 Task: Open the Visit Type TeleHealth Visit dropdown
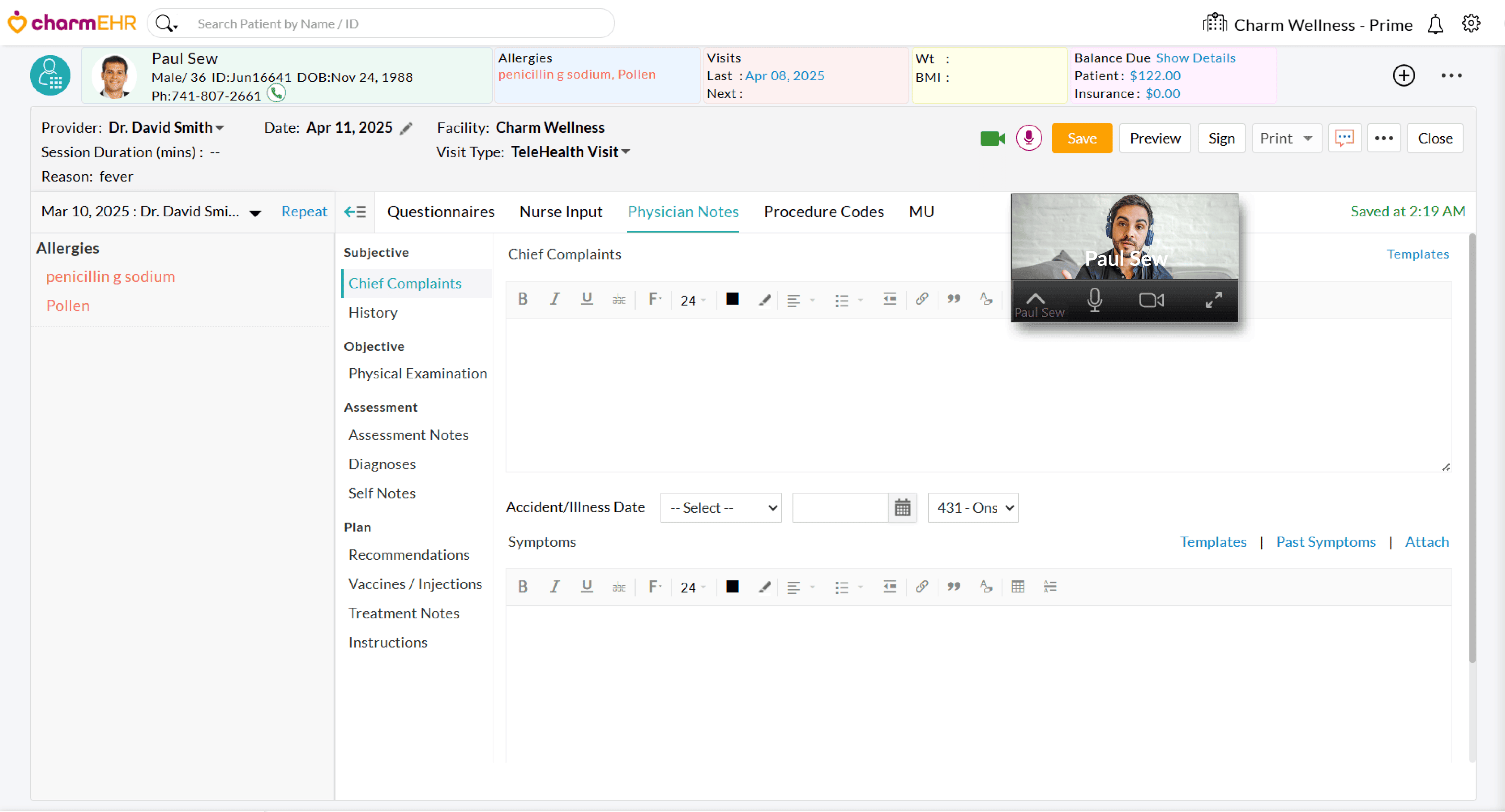[570, 152]
